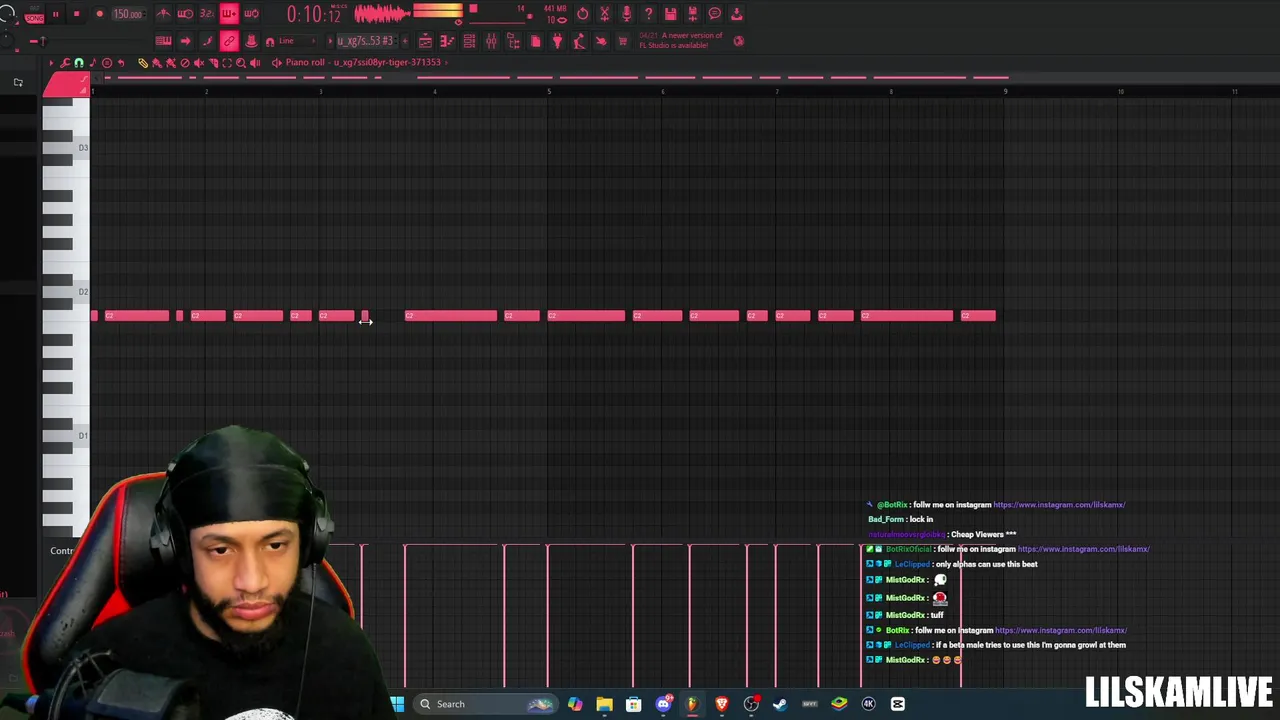Pause playback in the transport bar
This screenshot has height=720, width=1280.
56,14
